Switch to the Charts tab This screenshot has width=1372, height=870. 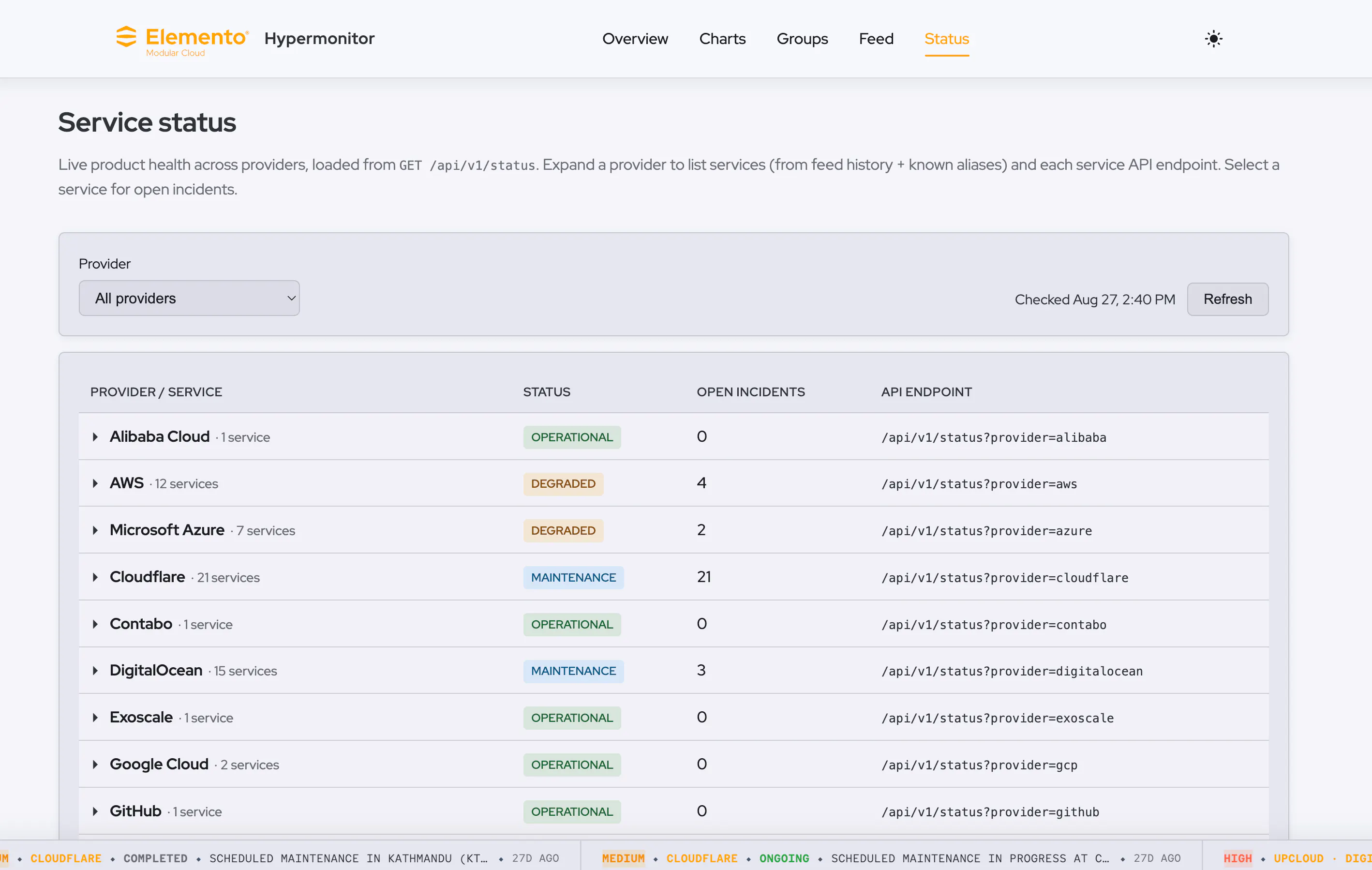[722, 39]
